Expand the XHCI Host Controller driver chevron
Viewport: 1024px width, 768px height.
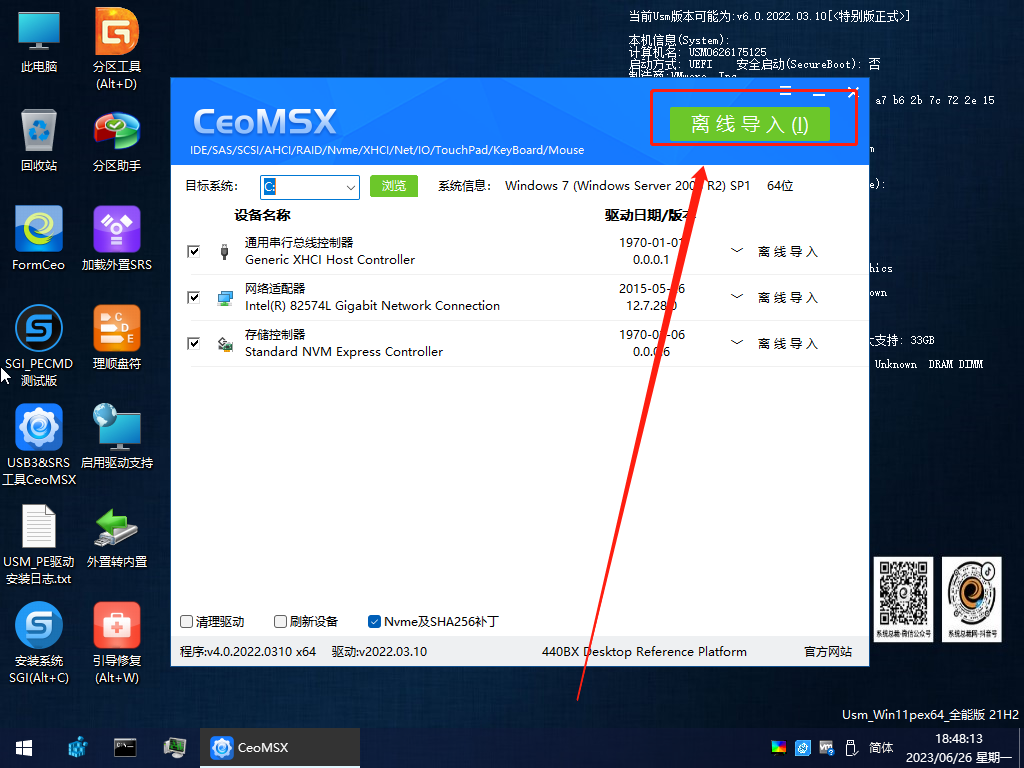(737, 251)
